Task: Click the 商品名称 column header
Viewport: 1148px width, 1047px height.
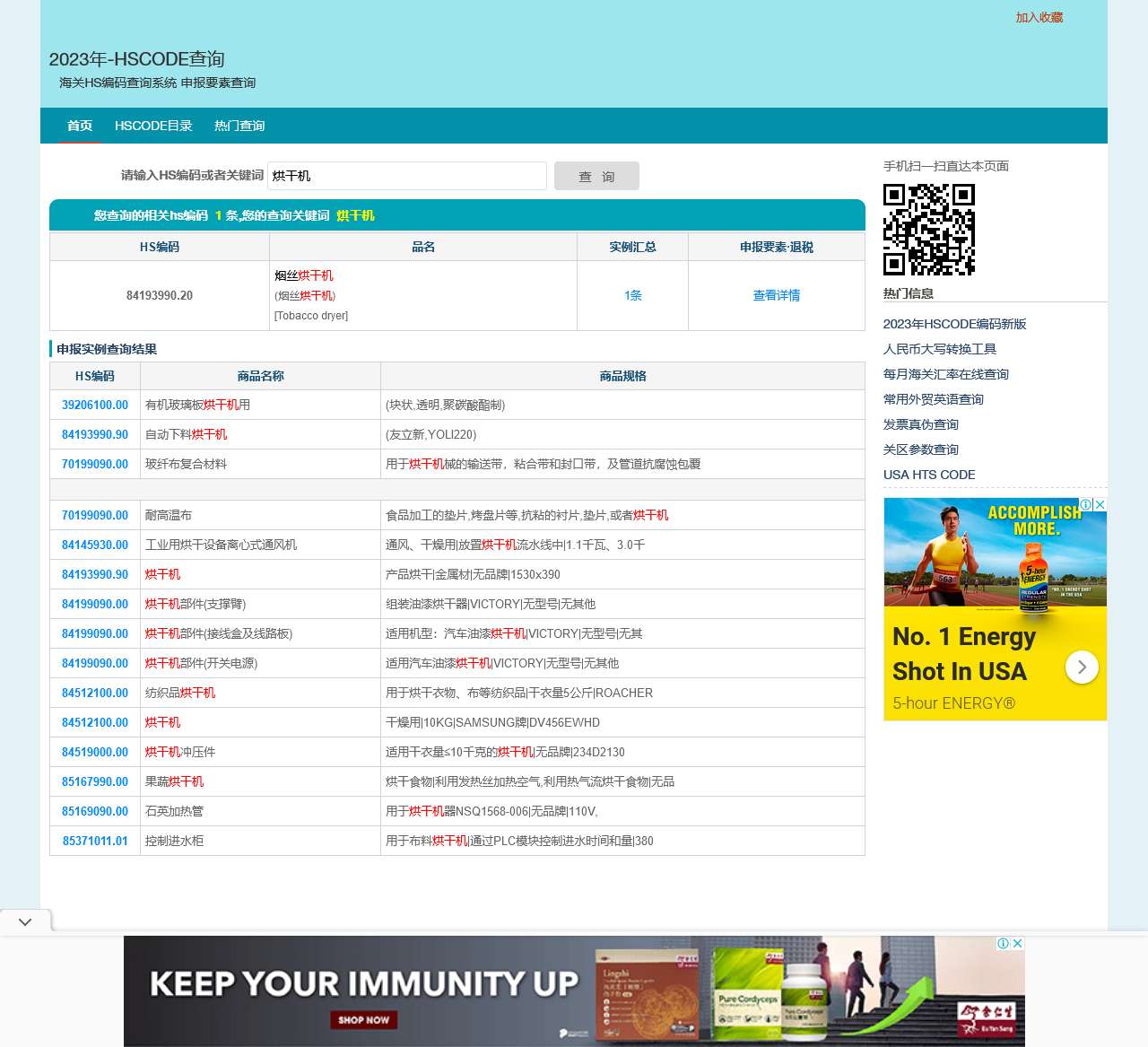Action: pos(260,376)
